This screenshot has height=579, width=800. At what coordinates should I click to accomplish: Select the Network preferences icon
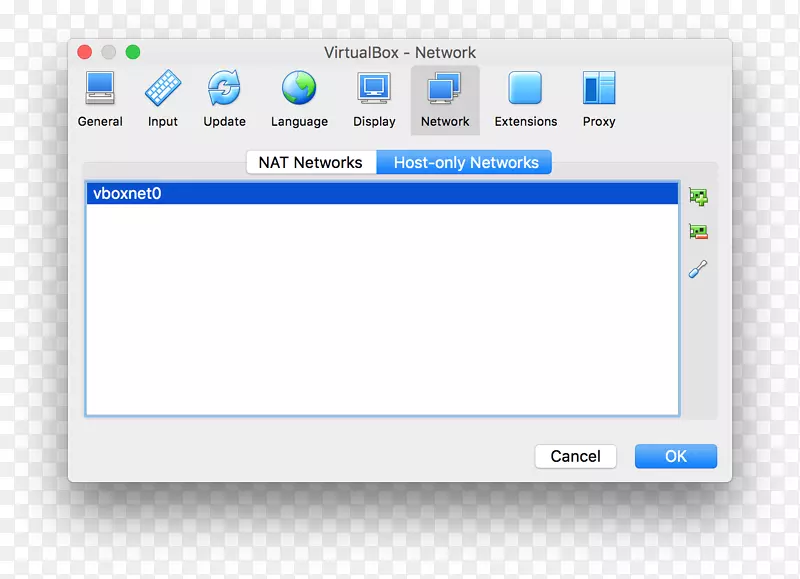(444, 97)
